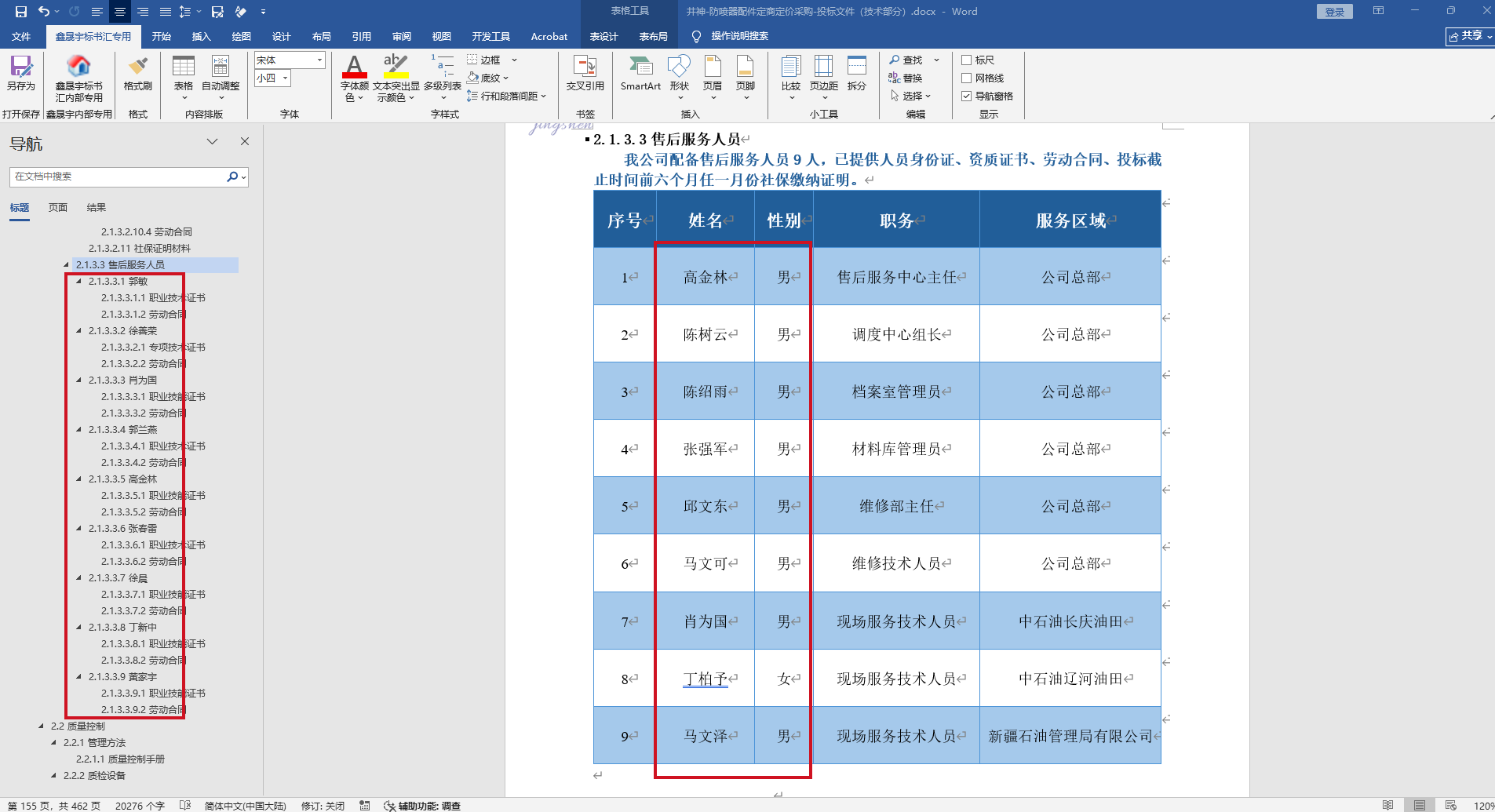Switch to the 审阅 ribbon tab
1495x812 pixels.
click(x=402, y=37)
